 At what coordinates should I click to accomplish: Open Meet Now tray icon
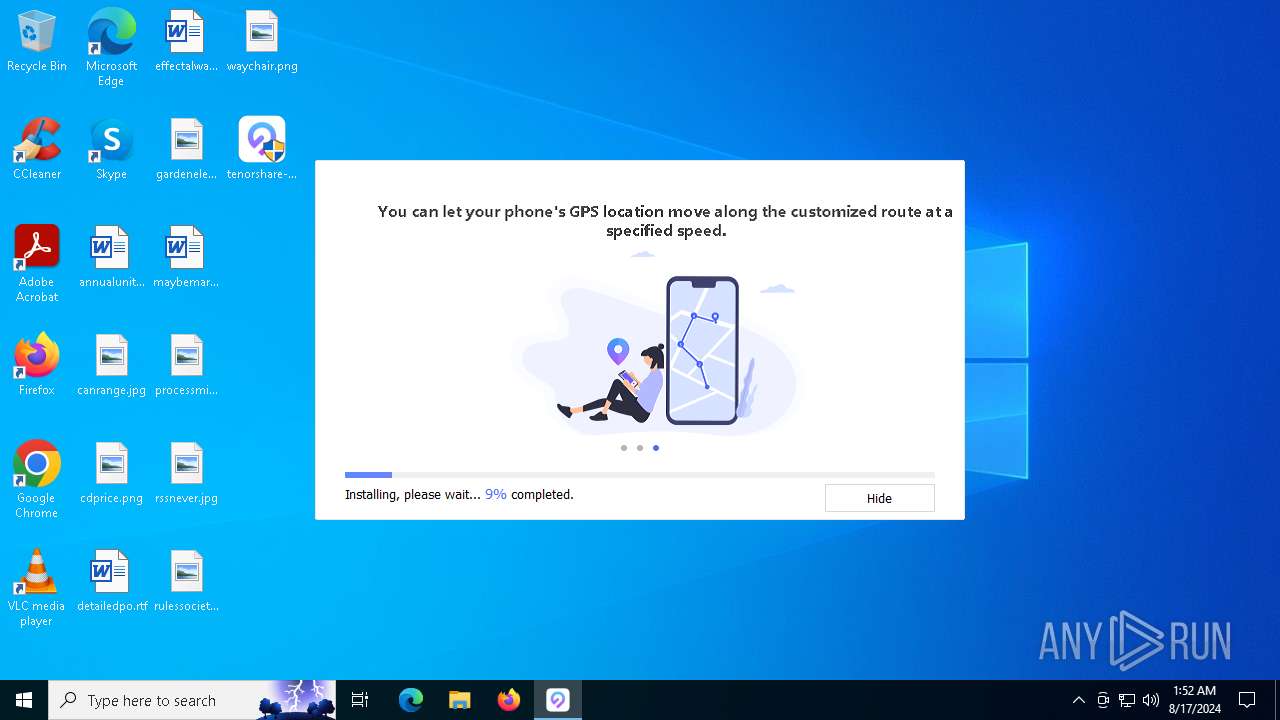point(1103,700)
